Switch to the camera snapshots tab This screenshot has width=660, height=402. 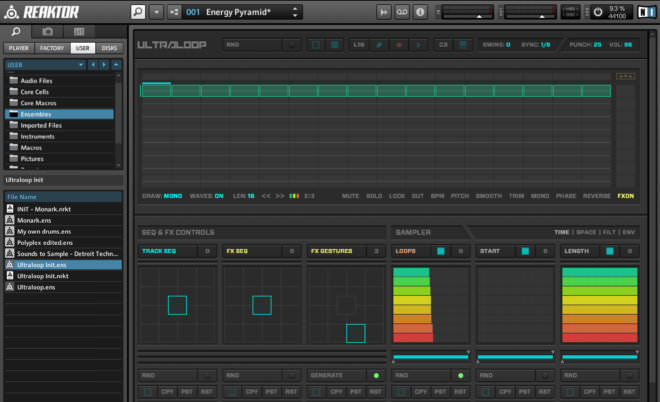pyautogui.click(x=48, y=32)
